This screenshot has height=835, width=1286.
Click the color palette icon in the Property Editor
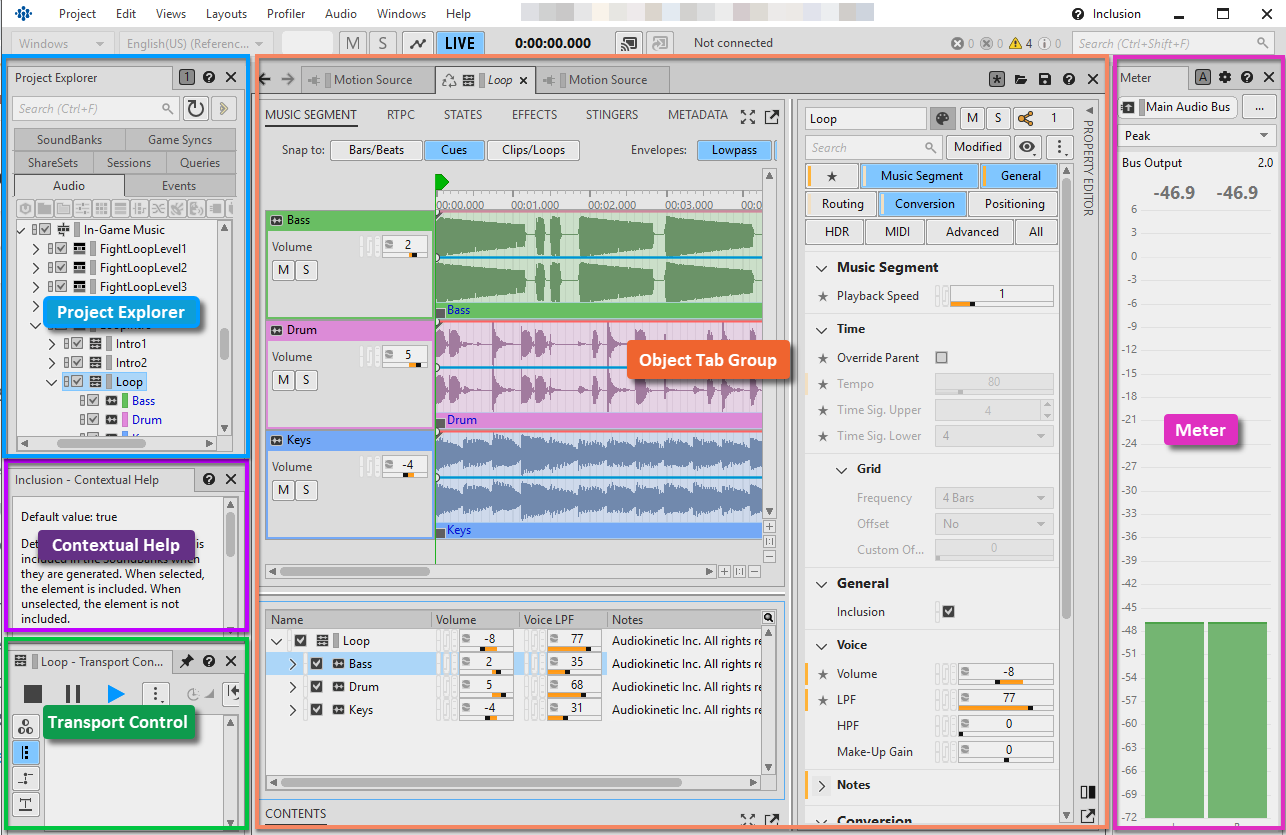coord(942,119)
